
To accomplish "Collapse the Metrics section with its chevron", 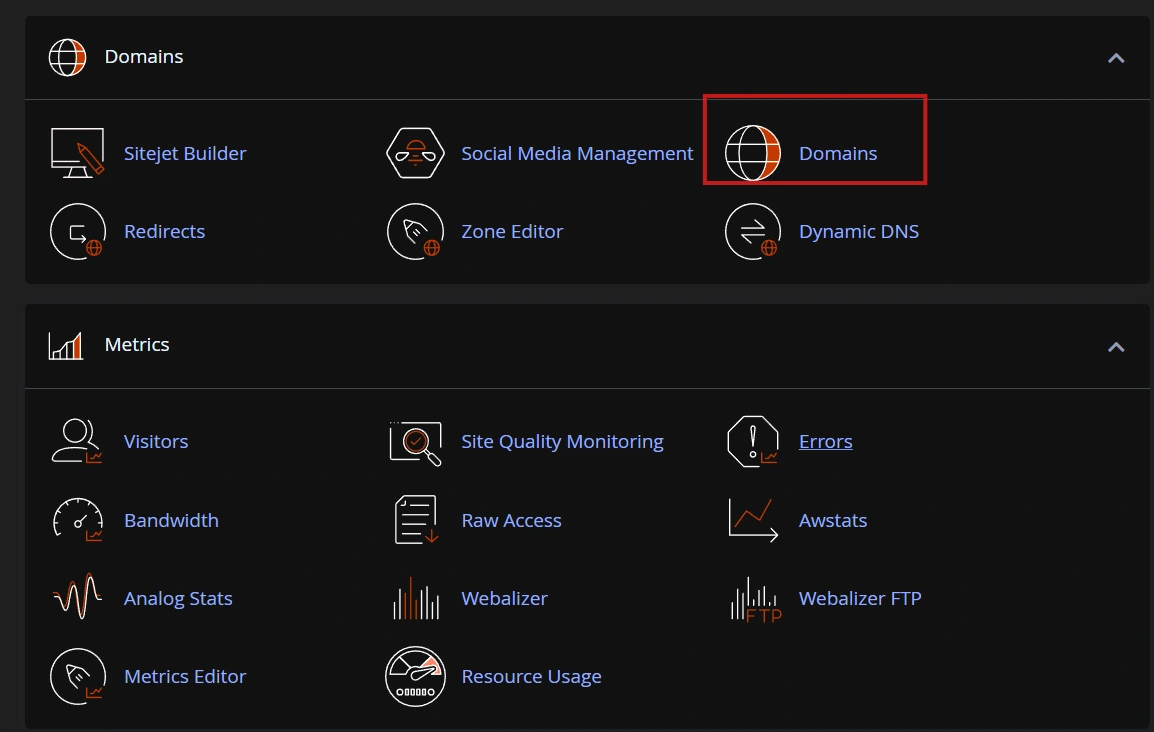I will pyautogui.click(x=1116, y=347).
